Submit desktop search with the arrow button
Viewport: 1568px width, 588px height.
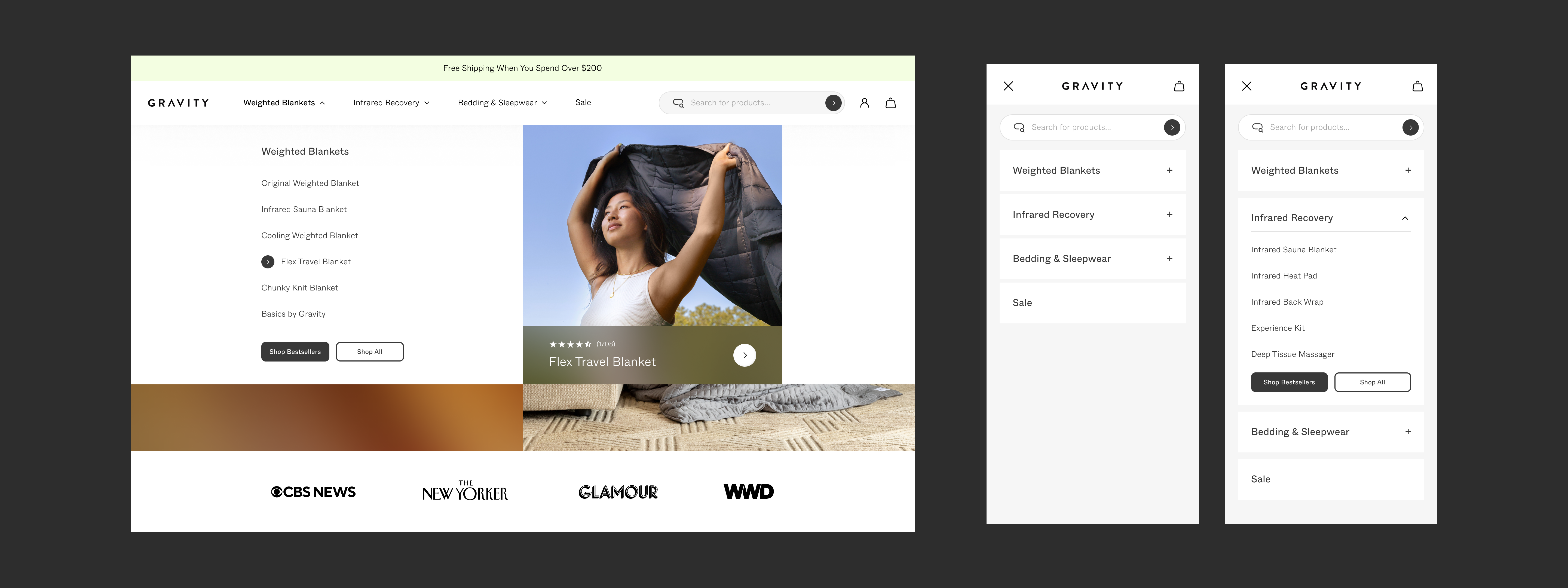click(833, 103)
